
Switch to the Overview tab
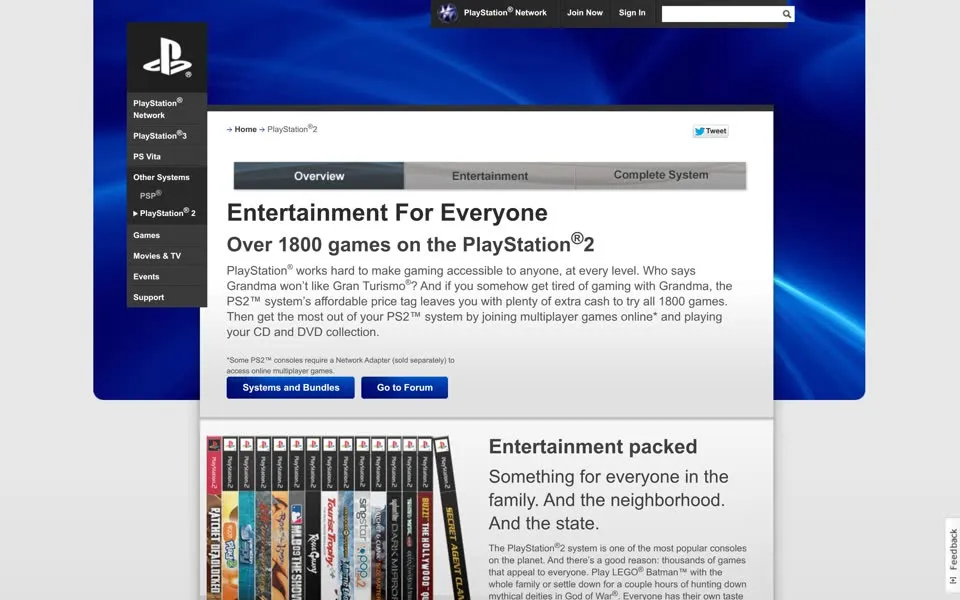point(319,176)
